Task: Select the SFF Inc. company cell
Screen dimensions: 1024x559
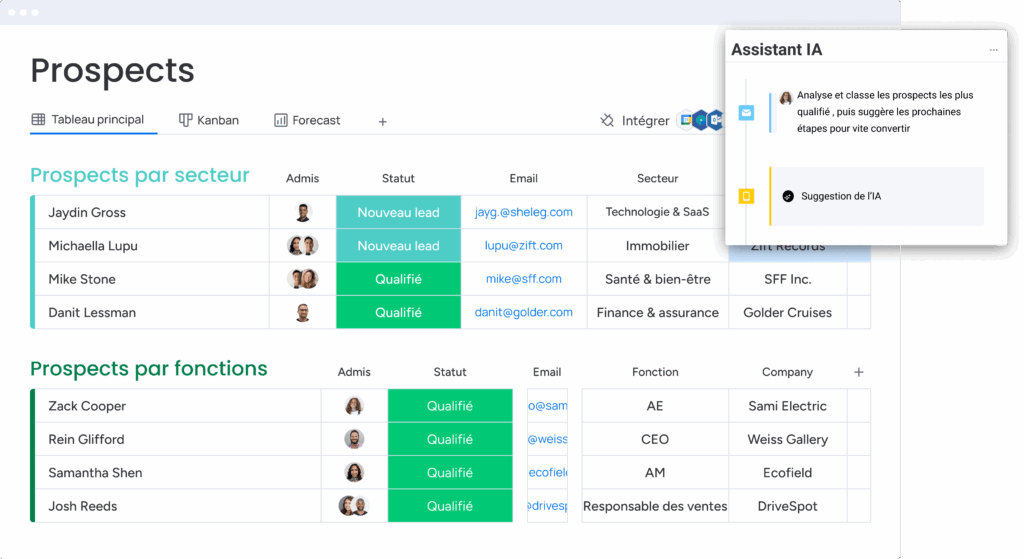Action: [x=788, y=279]
